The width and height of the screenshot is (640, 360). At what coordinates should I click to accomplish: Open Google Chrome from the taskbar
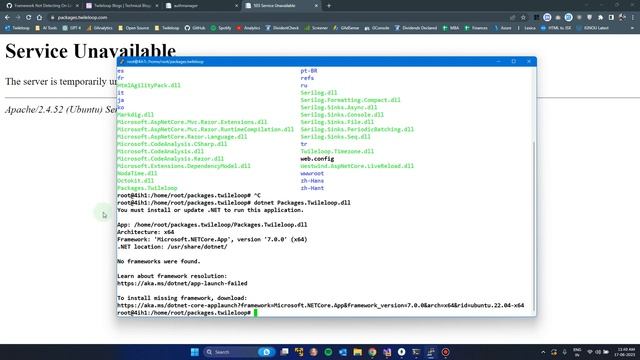point(372,352)
